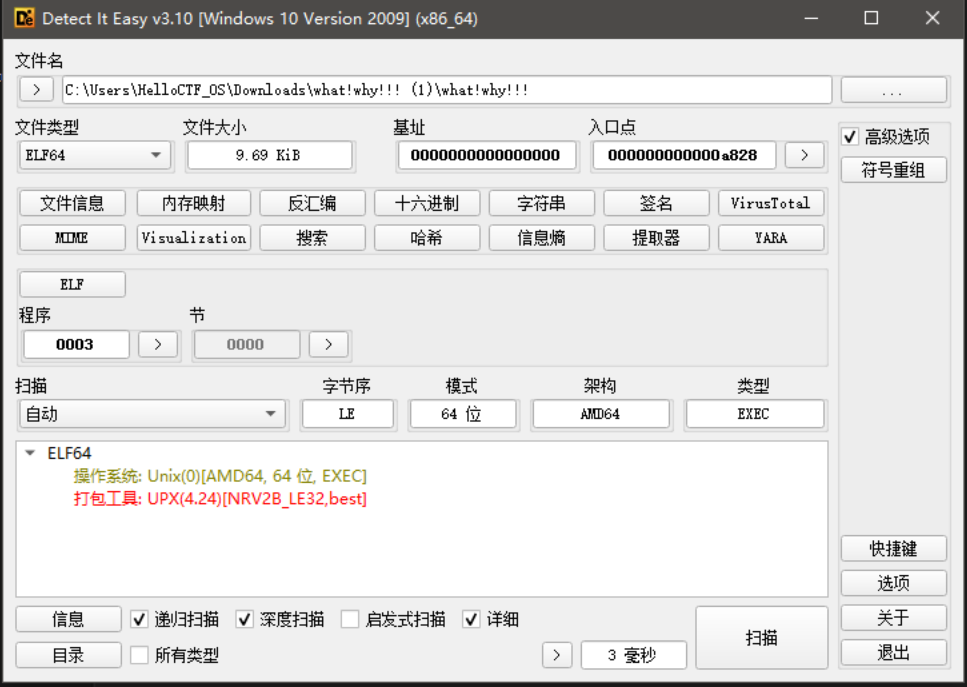Open the file browse button with three dots

coord(893,90)
